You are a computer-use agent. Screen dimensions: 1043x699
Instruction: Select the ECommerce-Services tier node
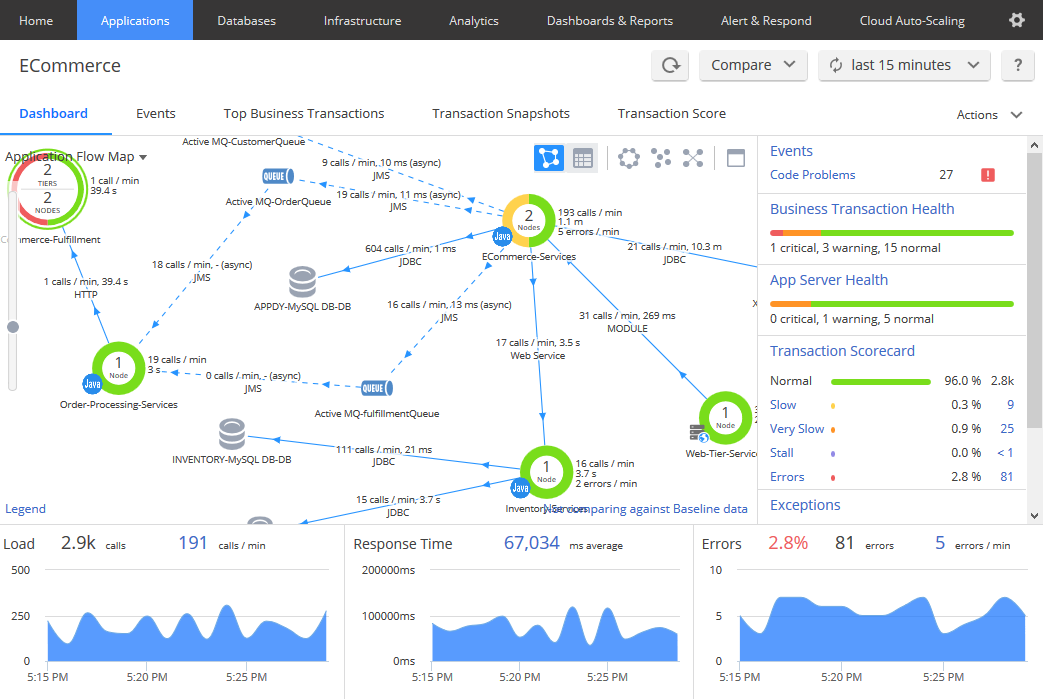pos(529,220)
